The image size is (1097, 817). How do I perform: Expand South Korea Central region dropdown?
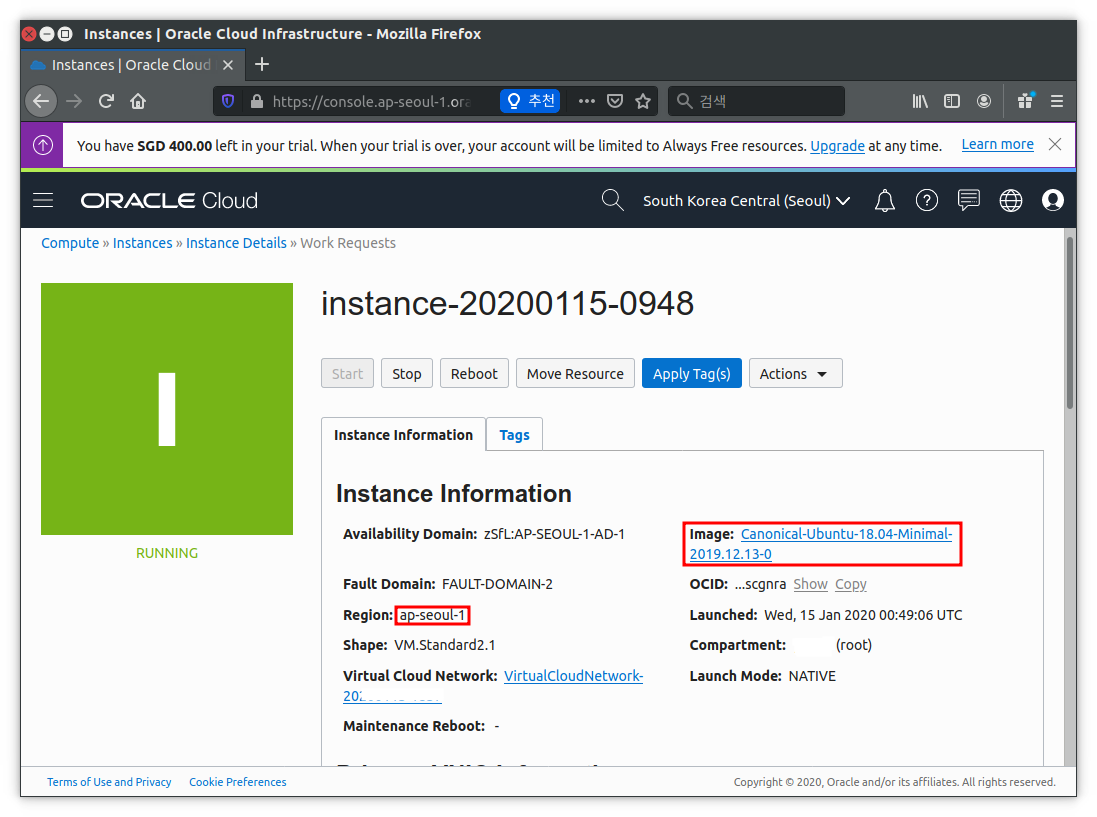click(x=746, y=201)
